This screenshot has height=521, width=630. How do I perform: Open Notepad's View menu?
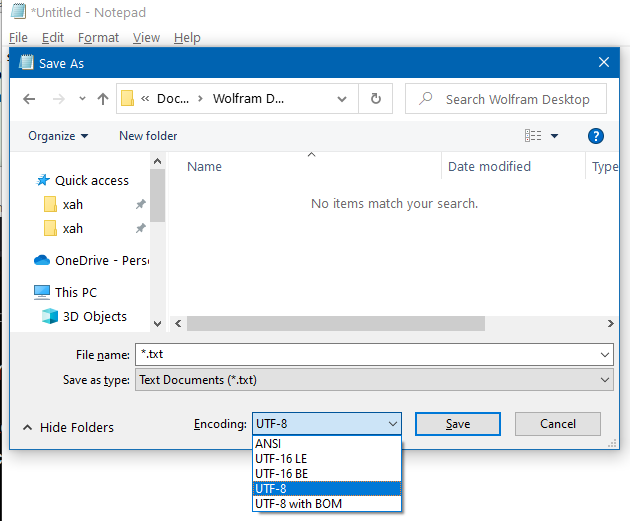tap(146, 38)
